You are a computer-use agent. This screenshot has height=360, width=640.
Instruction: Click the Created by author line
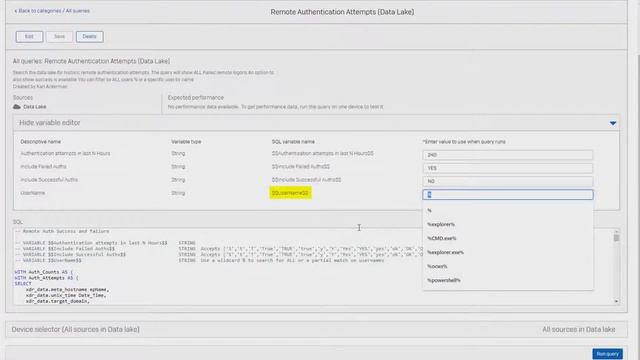[40, 87]
